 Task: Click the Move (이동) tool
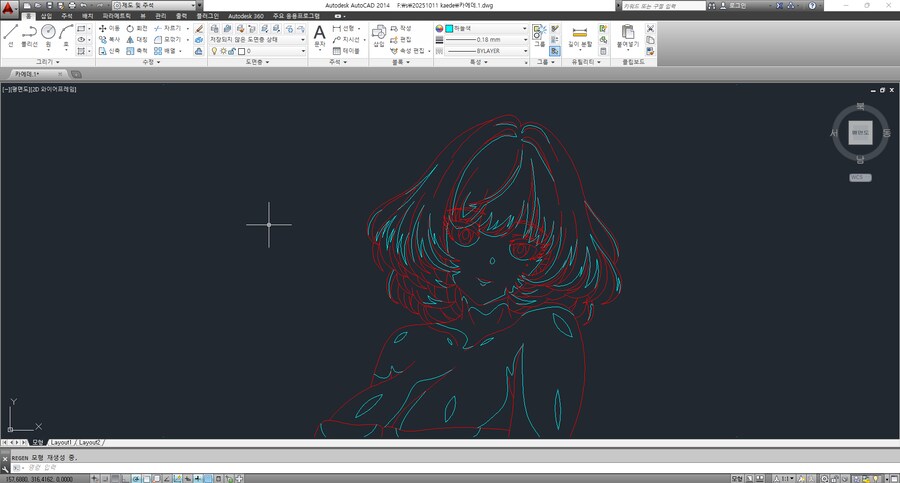(109, 28)
